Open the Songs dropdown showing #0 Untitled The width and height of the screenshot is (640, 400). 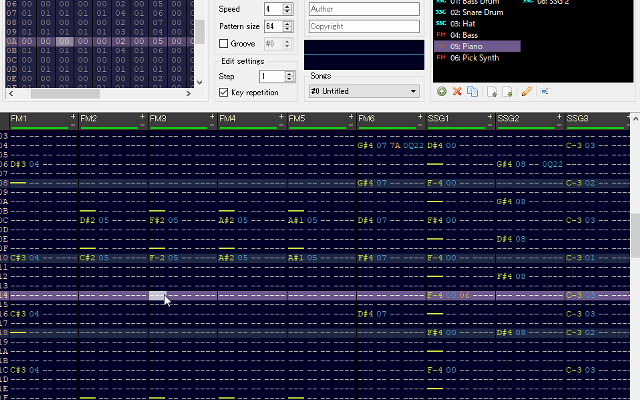click(364, 91)
